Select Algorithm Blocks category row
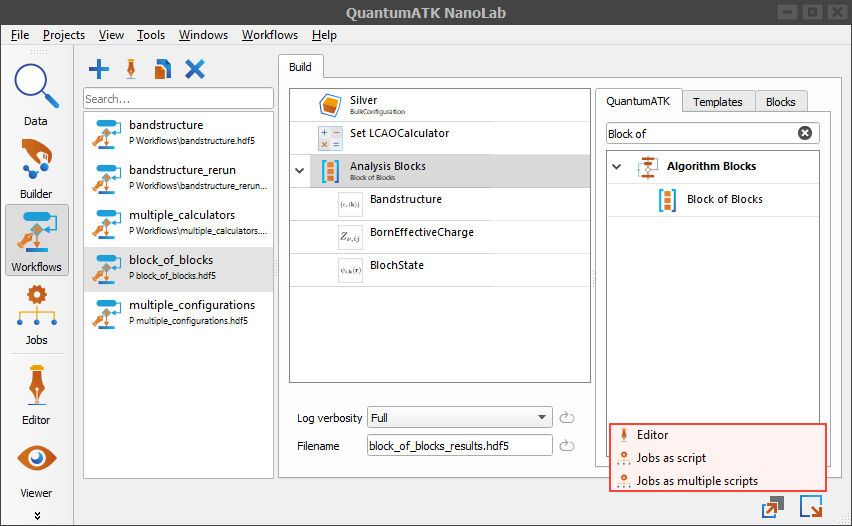Screen dimensions: 852x526 [713, 167]
